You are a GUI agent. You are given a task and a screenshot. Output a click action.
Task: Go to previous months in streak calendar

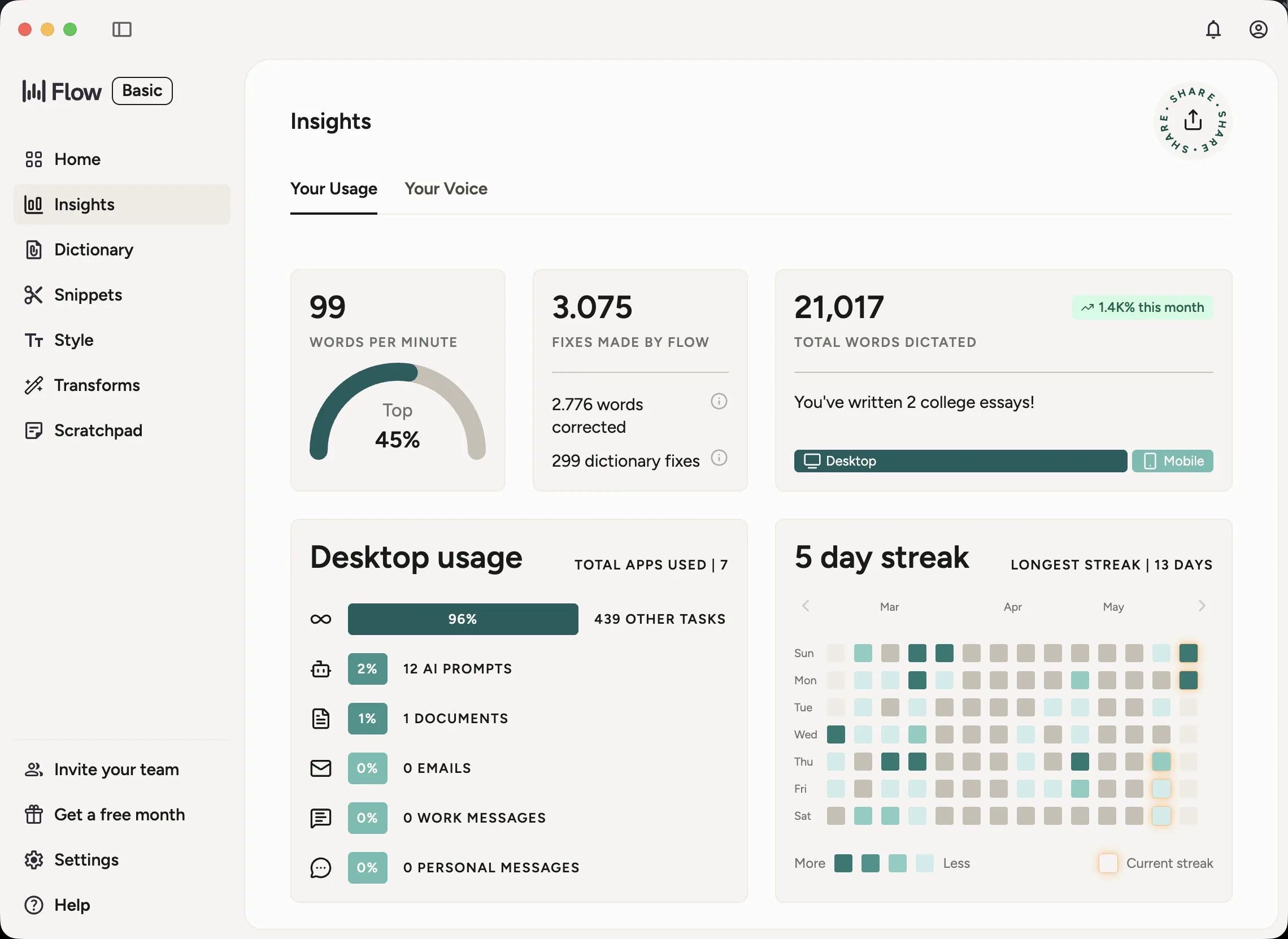tap(805, 606)
